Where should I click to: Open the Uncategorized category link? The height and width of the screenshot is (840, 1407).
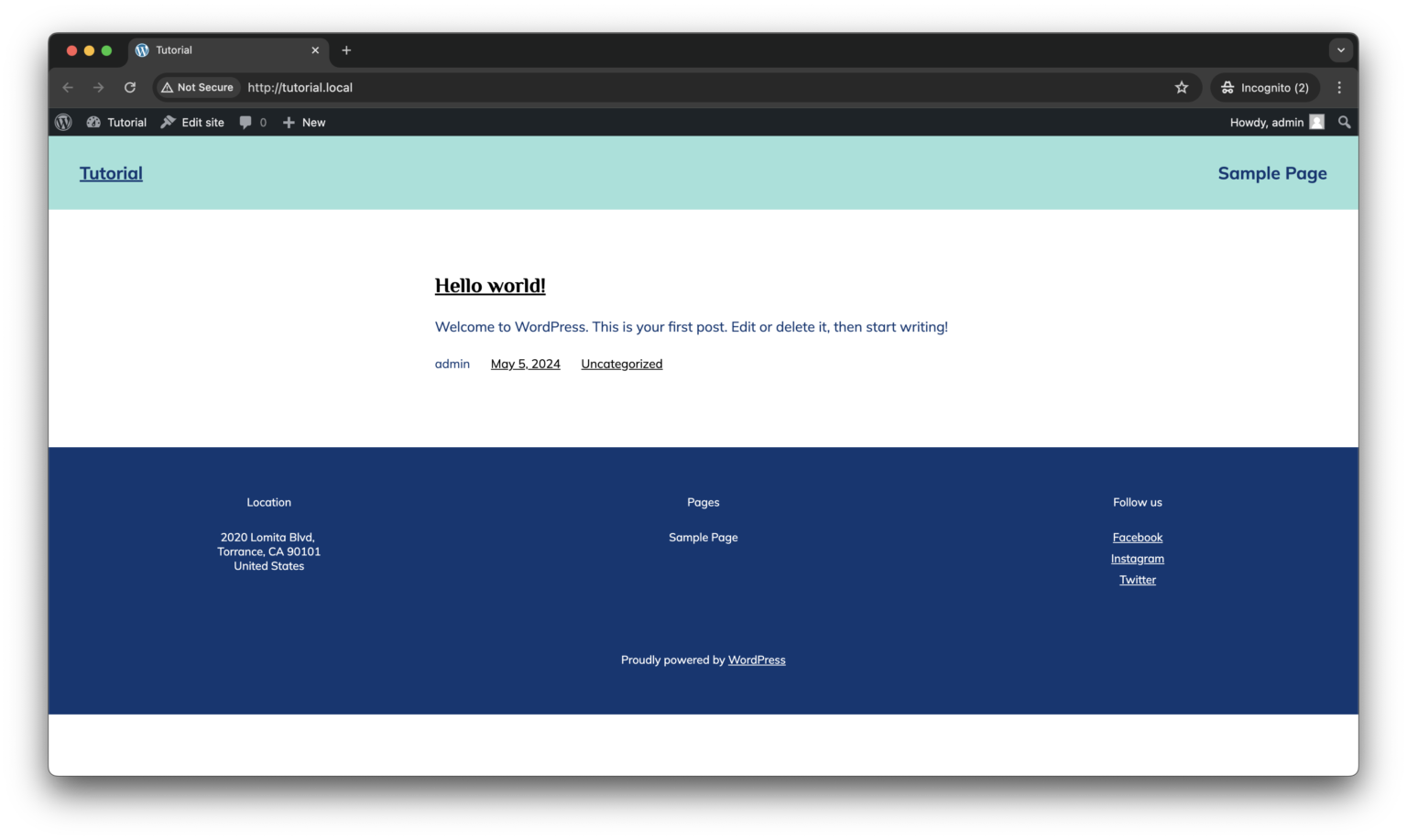pyautogui.click(x=622, y=364)
